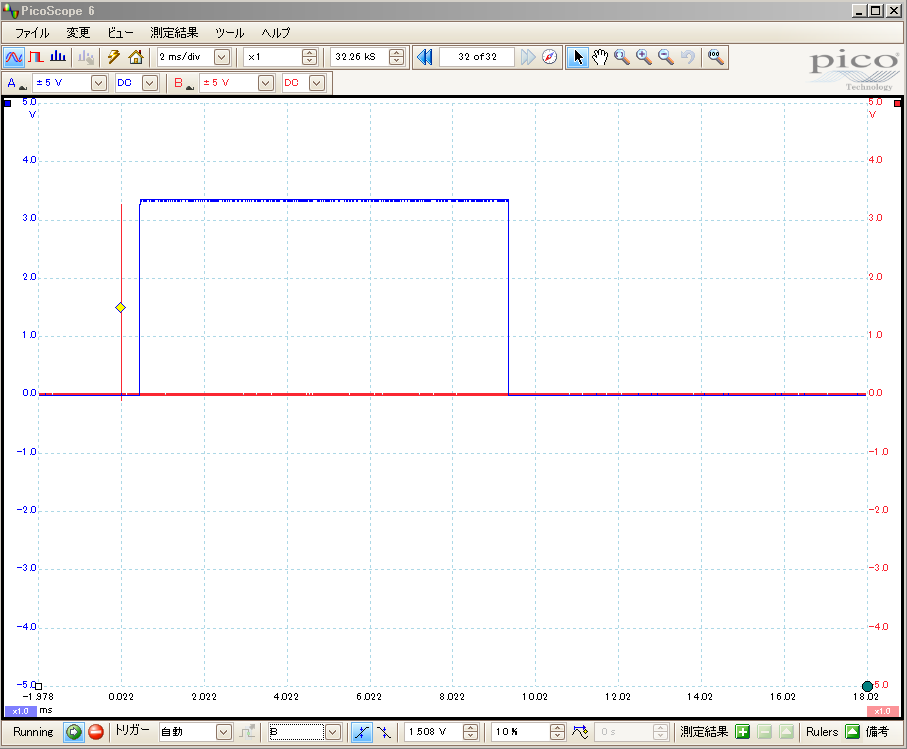Select the hand pan tool
Screen dimensions: 907x749
[600, 57]
